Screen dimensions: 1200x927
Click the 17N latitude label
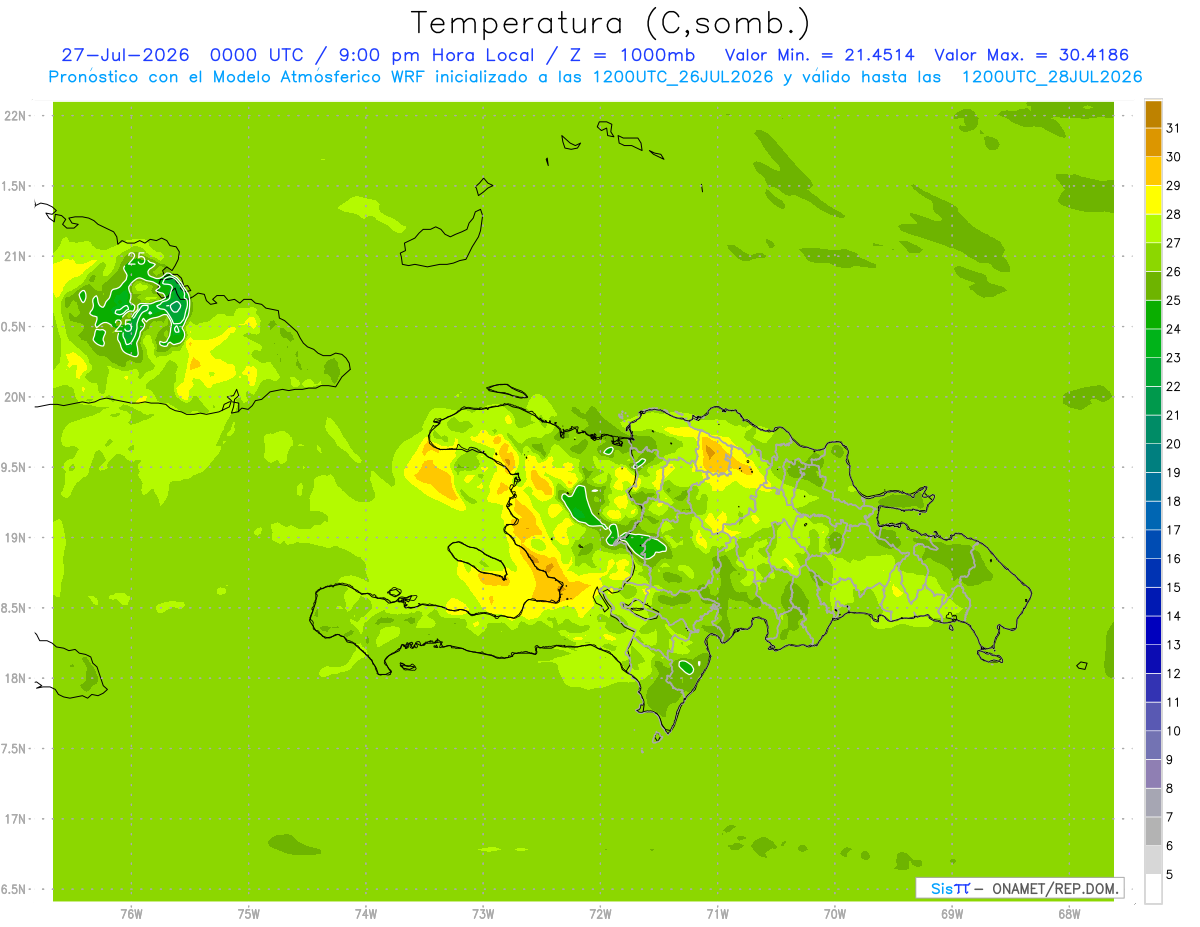pyautogui.click(x=15, y=819)
